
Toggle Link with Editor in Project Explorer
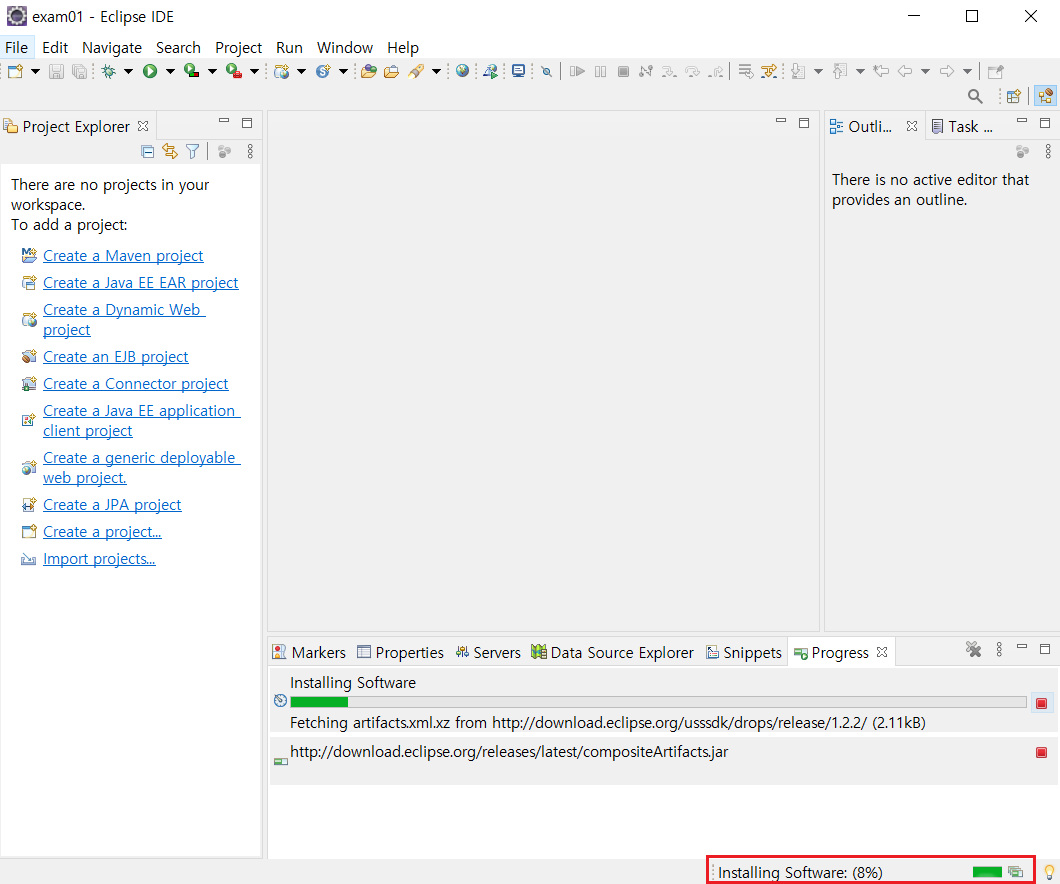[170, 151]
